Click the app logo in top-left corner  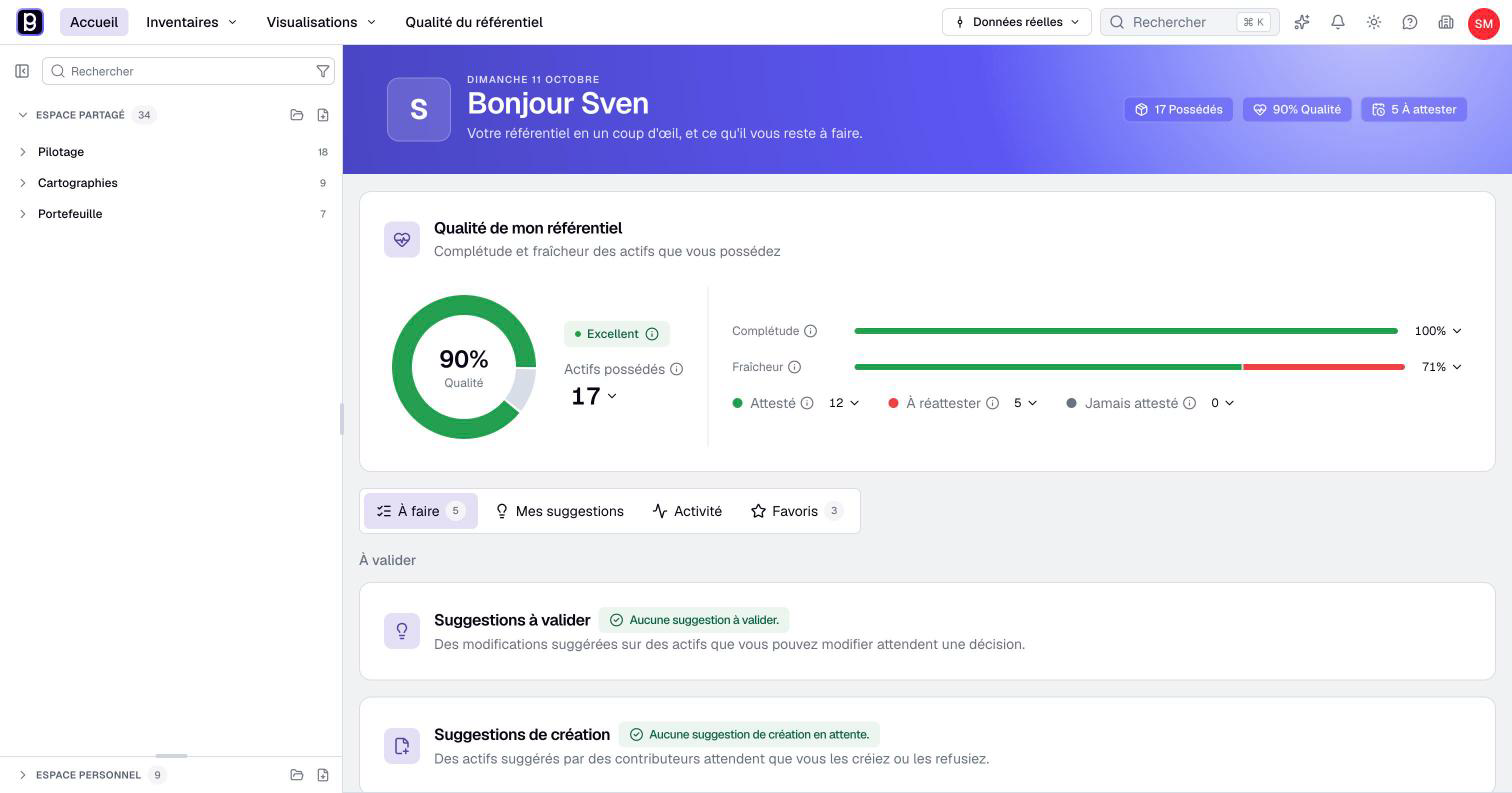(30, 22)
